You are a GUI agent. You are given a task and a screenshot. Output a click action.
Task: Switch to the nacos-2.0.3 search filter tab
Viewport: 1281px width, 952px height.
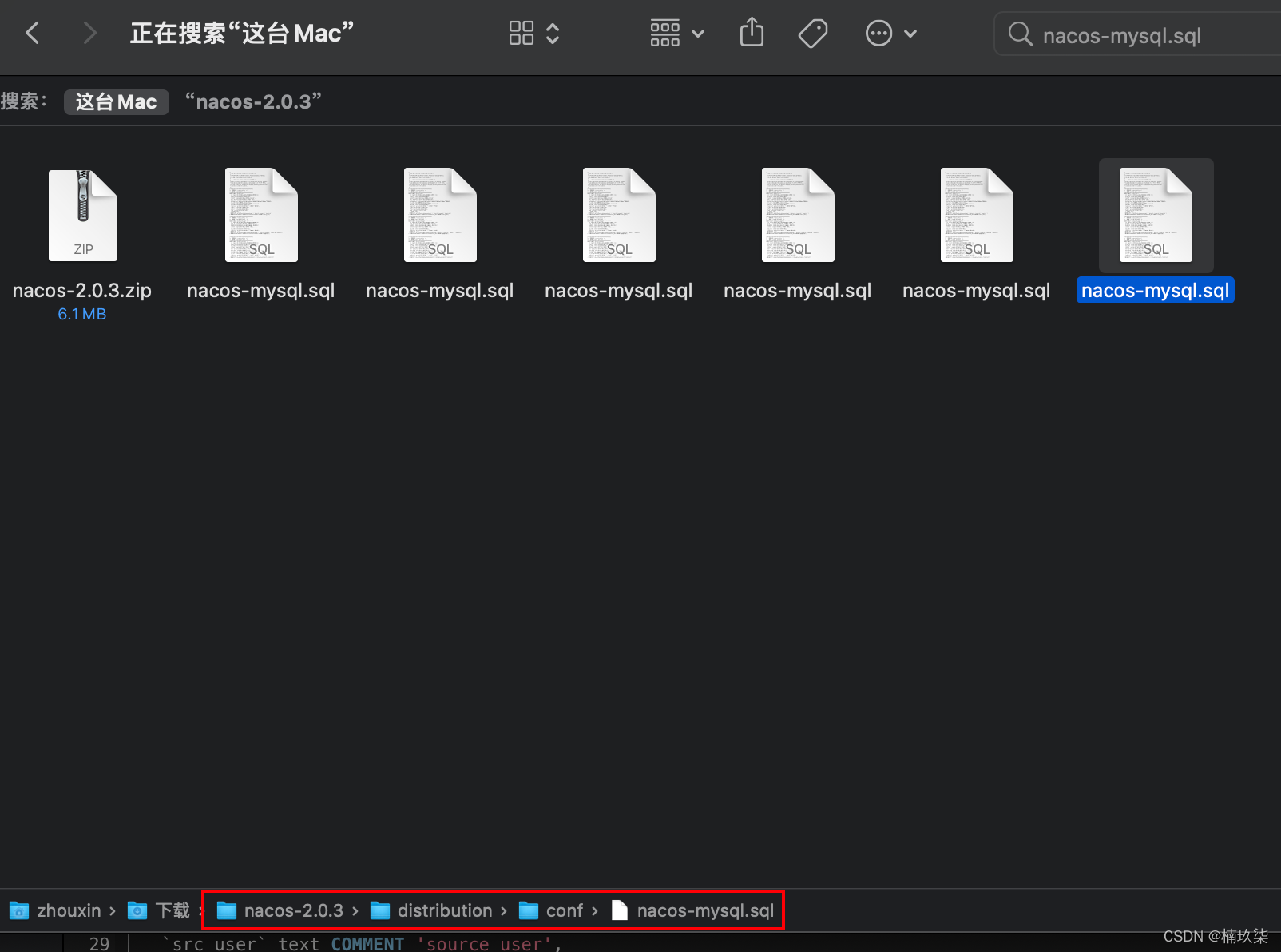pos(253,101)
